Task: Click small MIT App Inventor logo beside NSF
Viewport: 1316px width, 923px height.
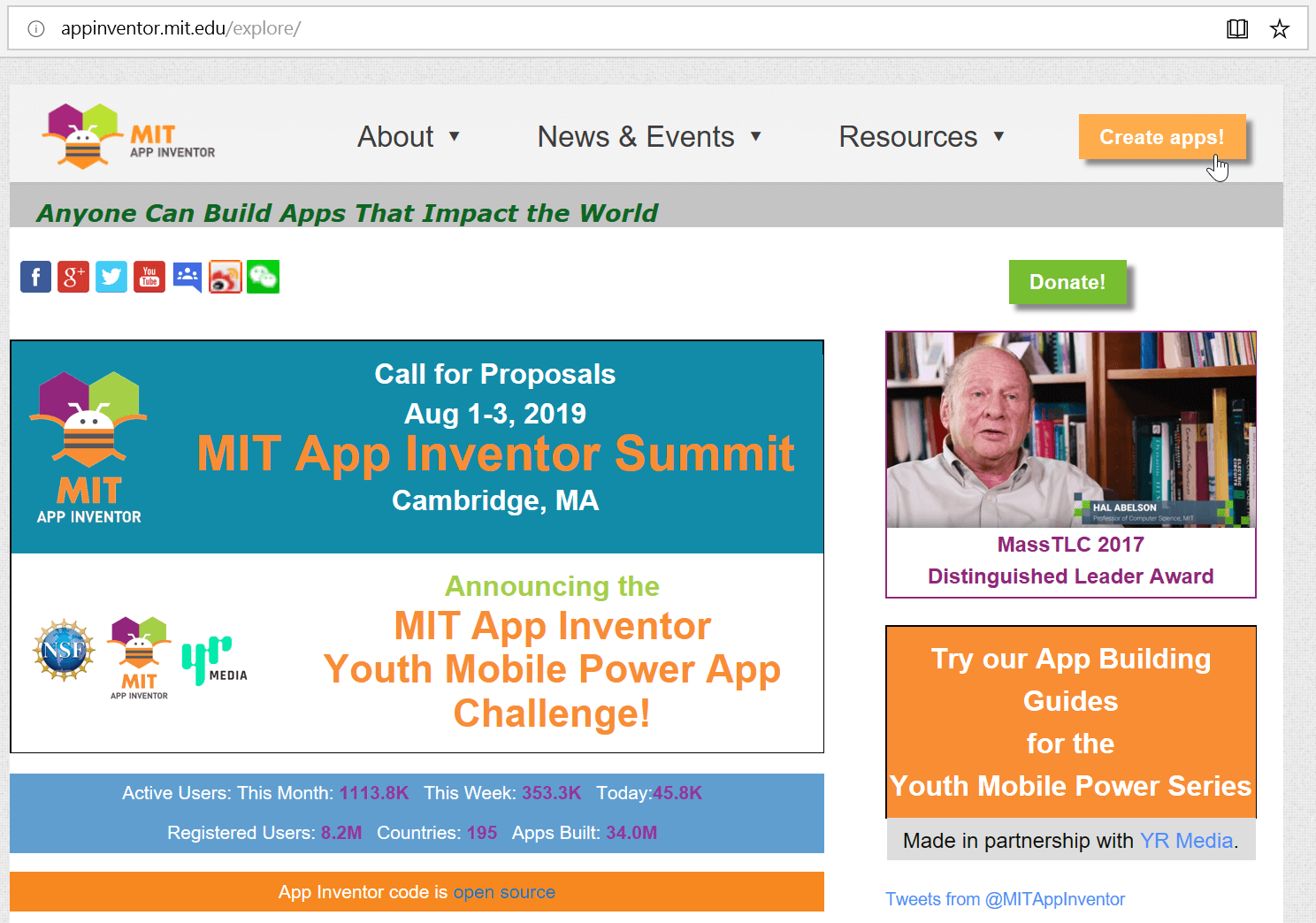Action: [x=139, y=658]
